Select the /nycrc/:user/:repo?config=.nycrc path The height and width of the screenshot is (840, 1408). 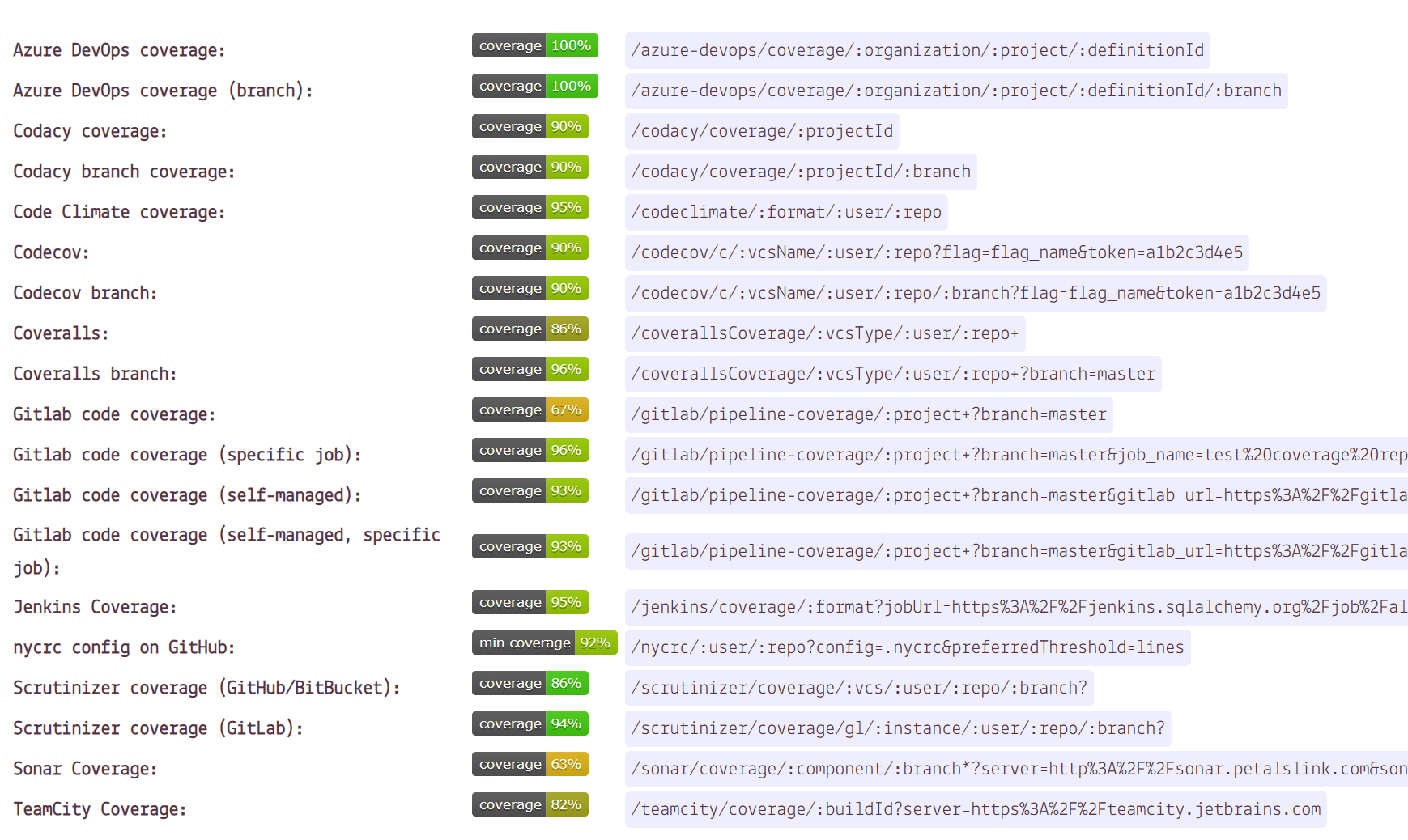pos(908,647)
